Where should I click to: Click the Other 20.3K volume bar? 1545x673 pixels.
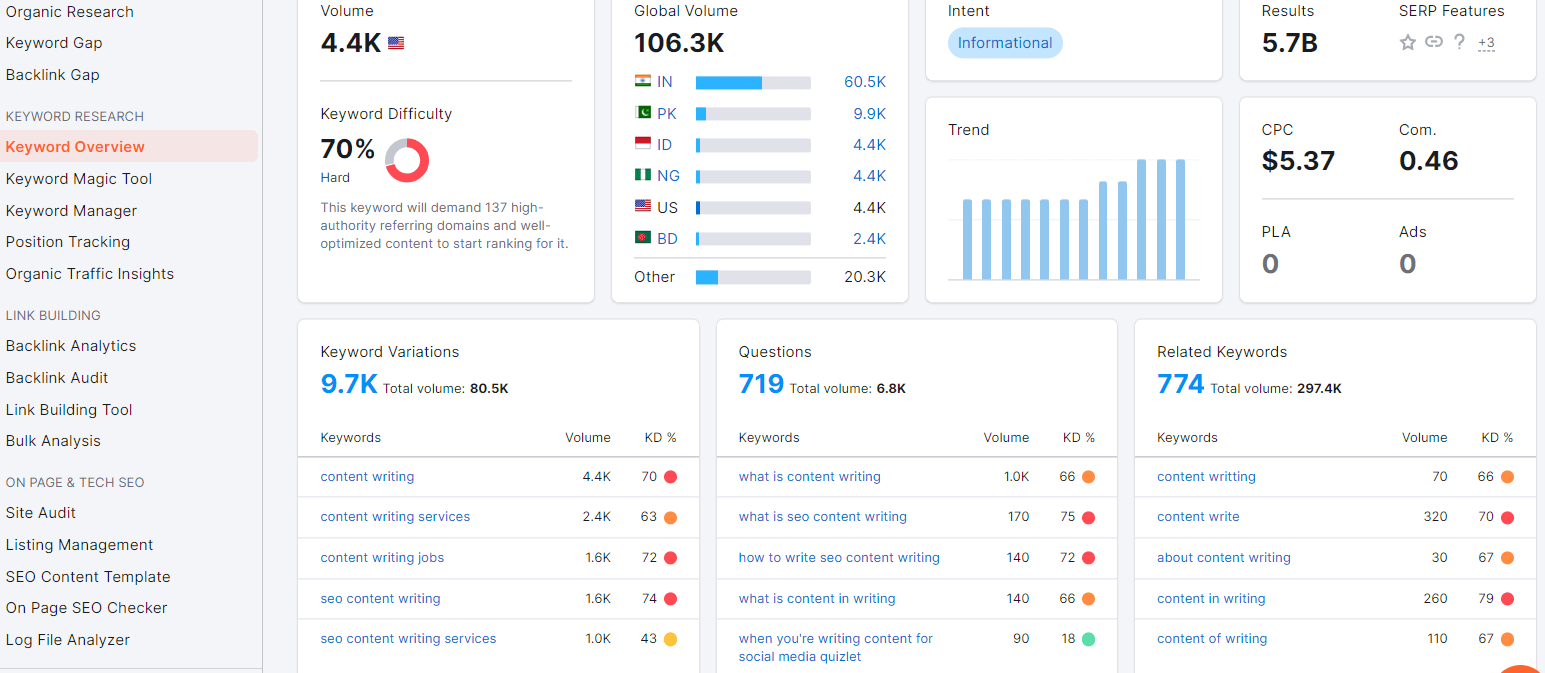pos(753,277)
